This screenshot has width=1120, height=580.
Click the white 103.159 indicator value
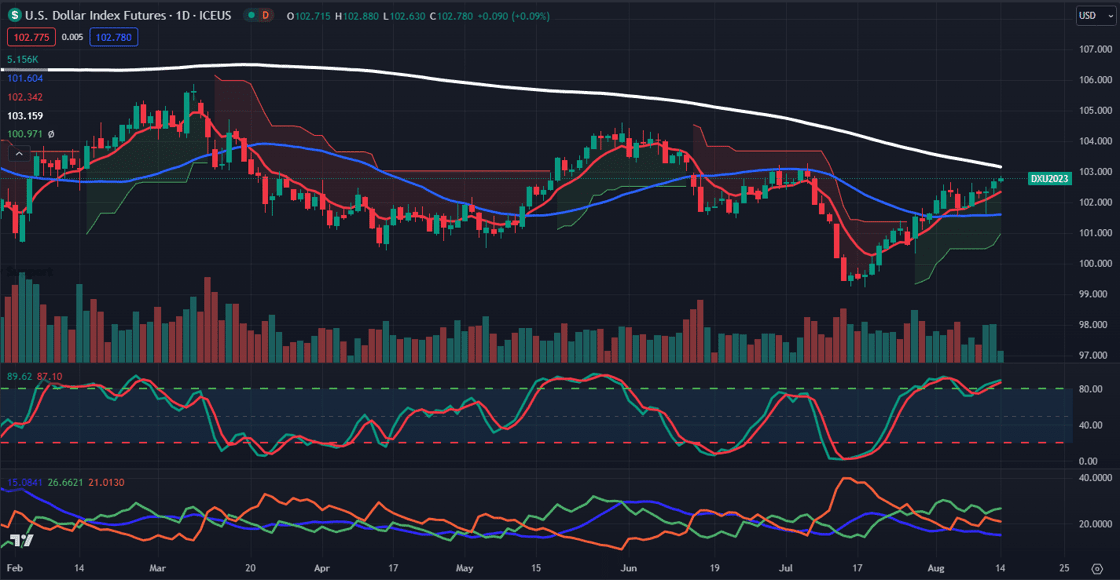pyautogui.click(x=25, y=115)
